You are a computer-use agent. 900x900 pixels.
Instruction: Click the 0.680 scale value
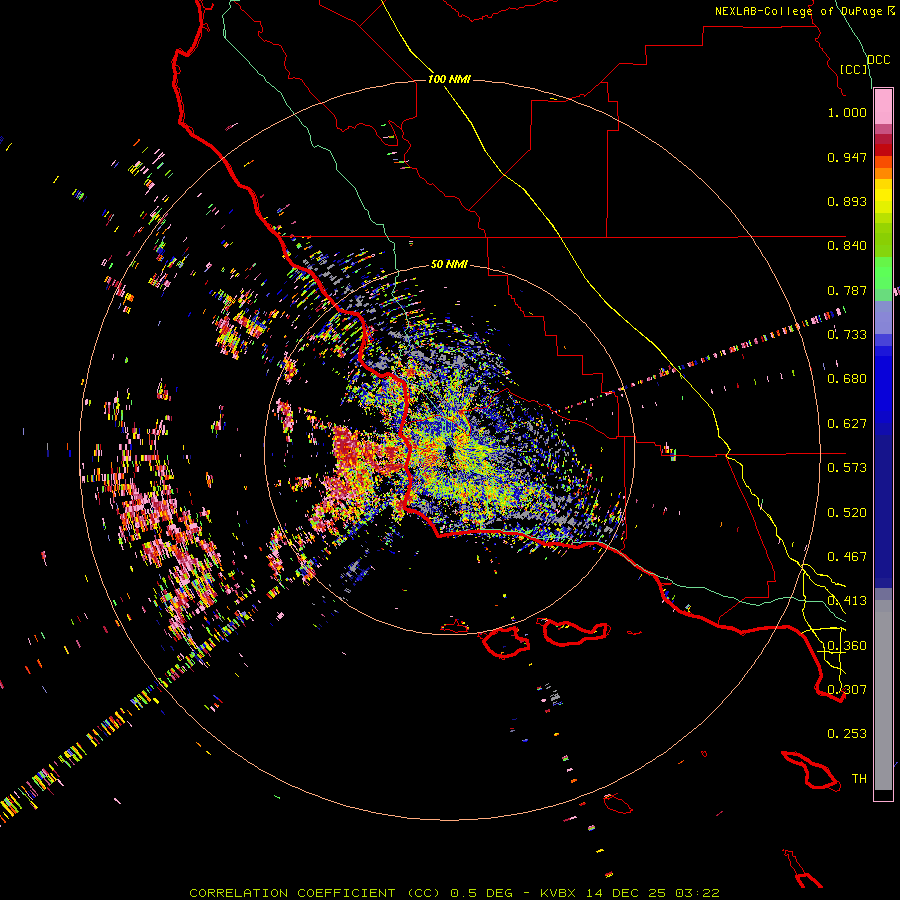pos(847,379)
